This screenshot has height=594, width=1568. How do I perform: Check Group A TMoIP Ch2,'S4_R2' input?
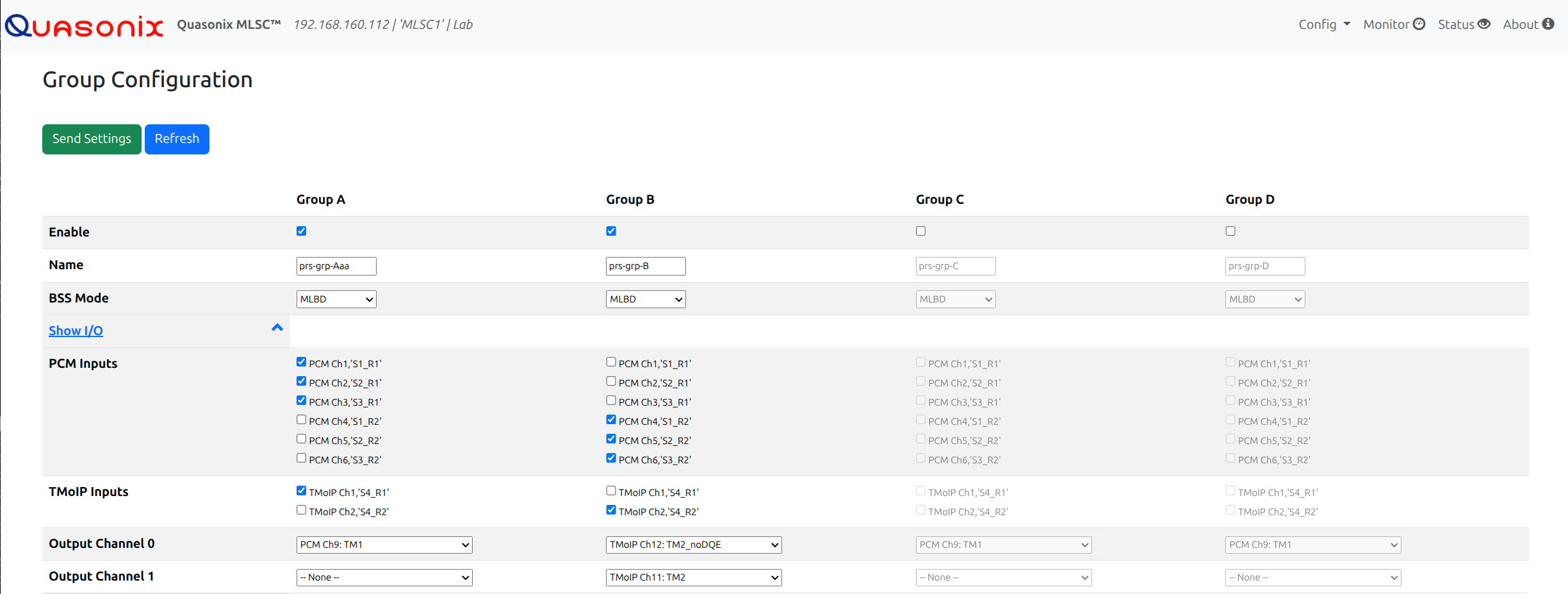click(301, 510)
